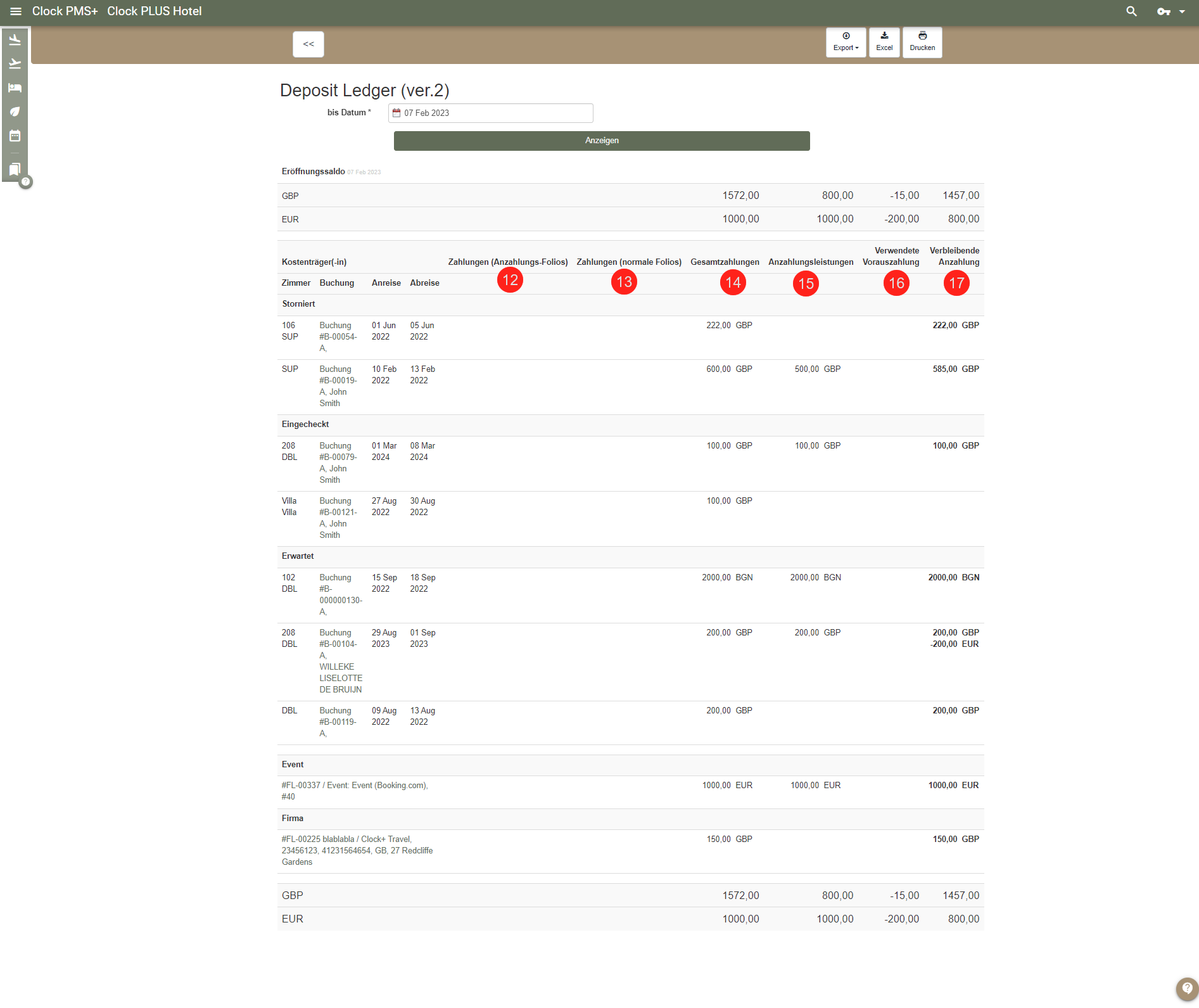Click booking #B-00104-A WILLEKE LISELOTTE entry
Screen dimensions: 1199x1008
click(341, 661)
